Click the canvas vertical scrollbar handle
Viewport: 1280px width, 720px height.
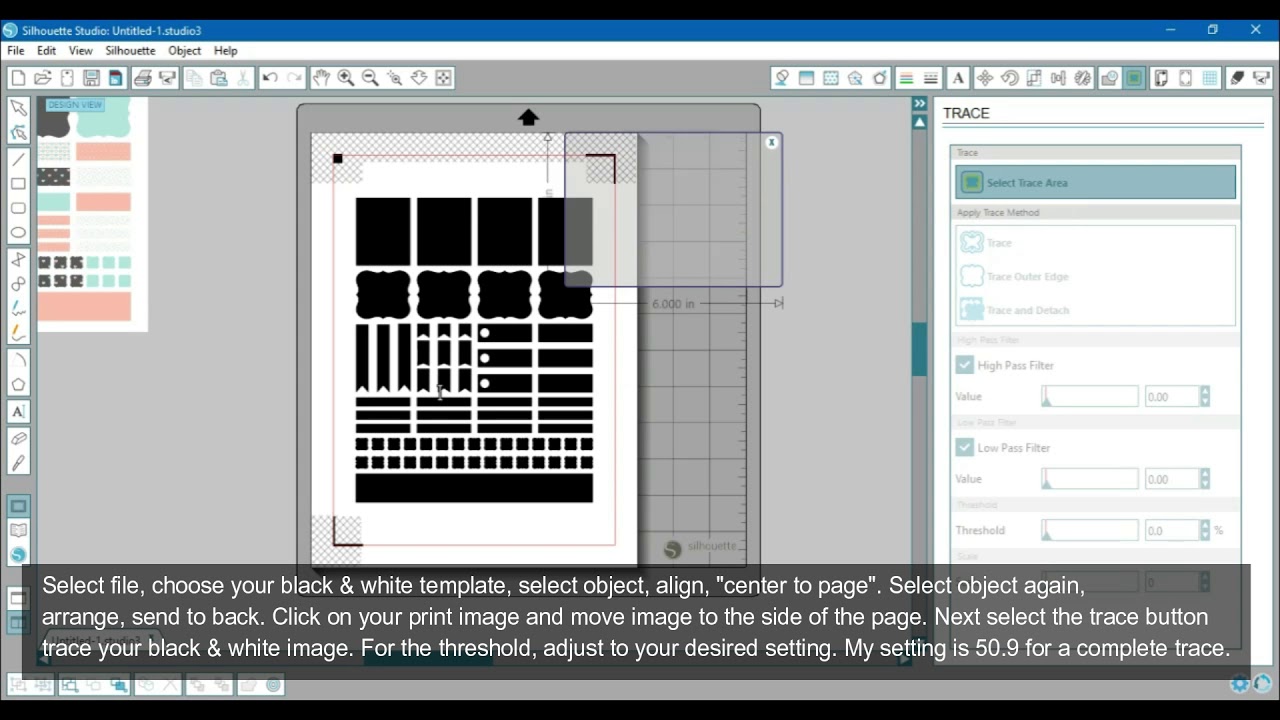click(919, 350)
